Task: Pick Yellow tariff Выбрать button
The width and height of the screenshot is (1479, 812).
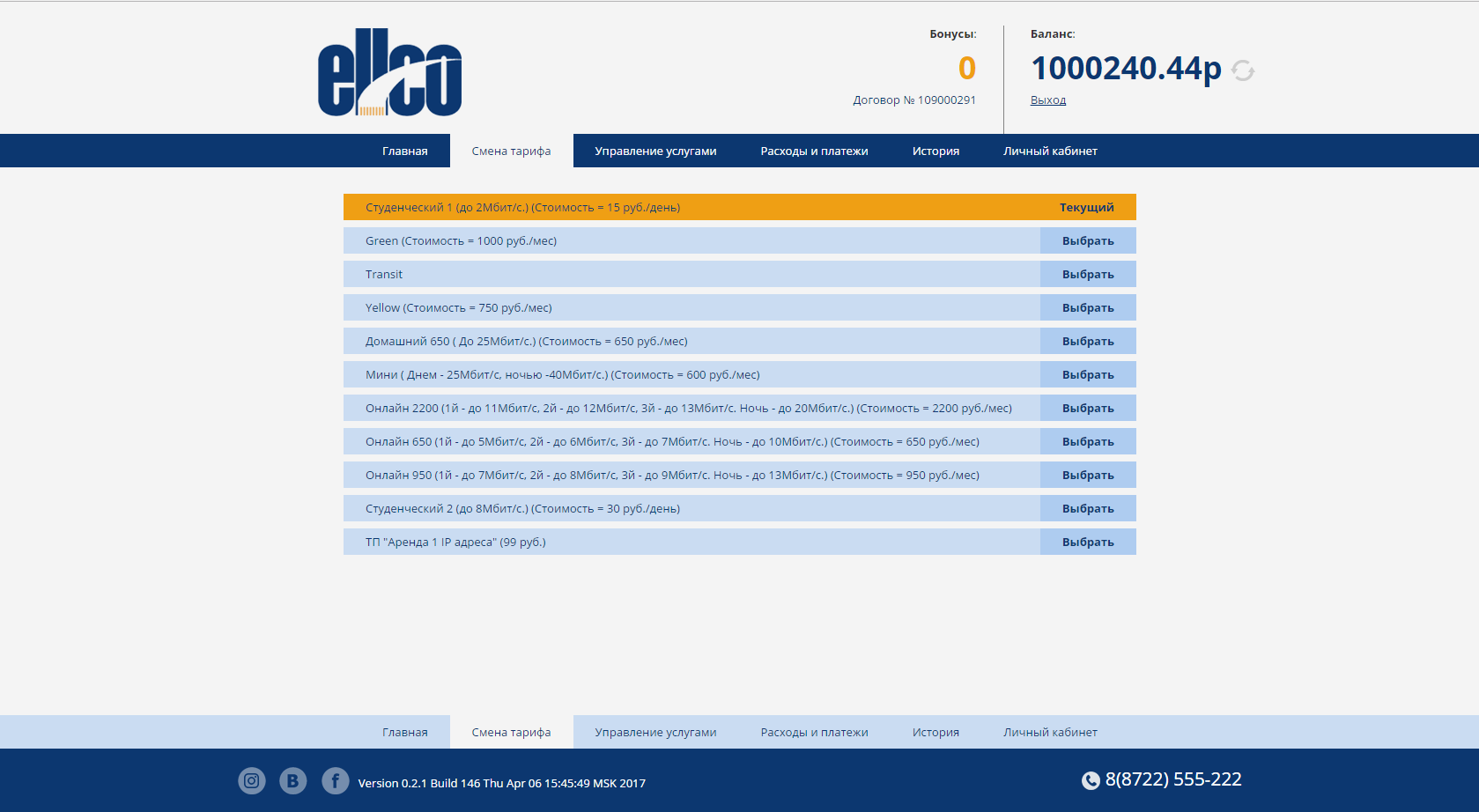Action: [x=1088, y=307]
